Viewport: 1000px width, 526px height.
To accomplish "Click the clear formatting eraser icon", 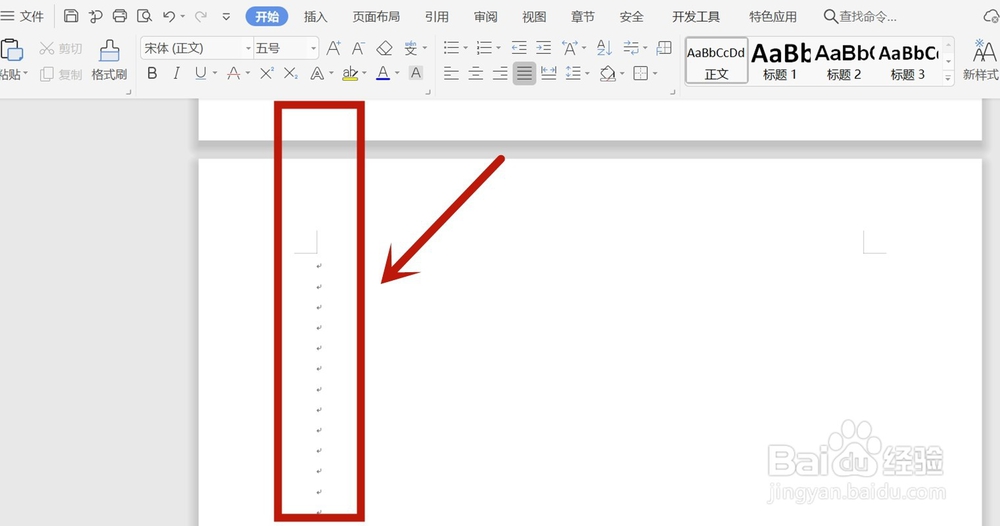I will (384, 48).
